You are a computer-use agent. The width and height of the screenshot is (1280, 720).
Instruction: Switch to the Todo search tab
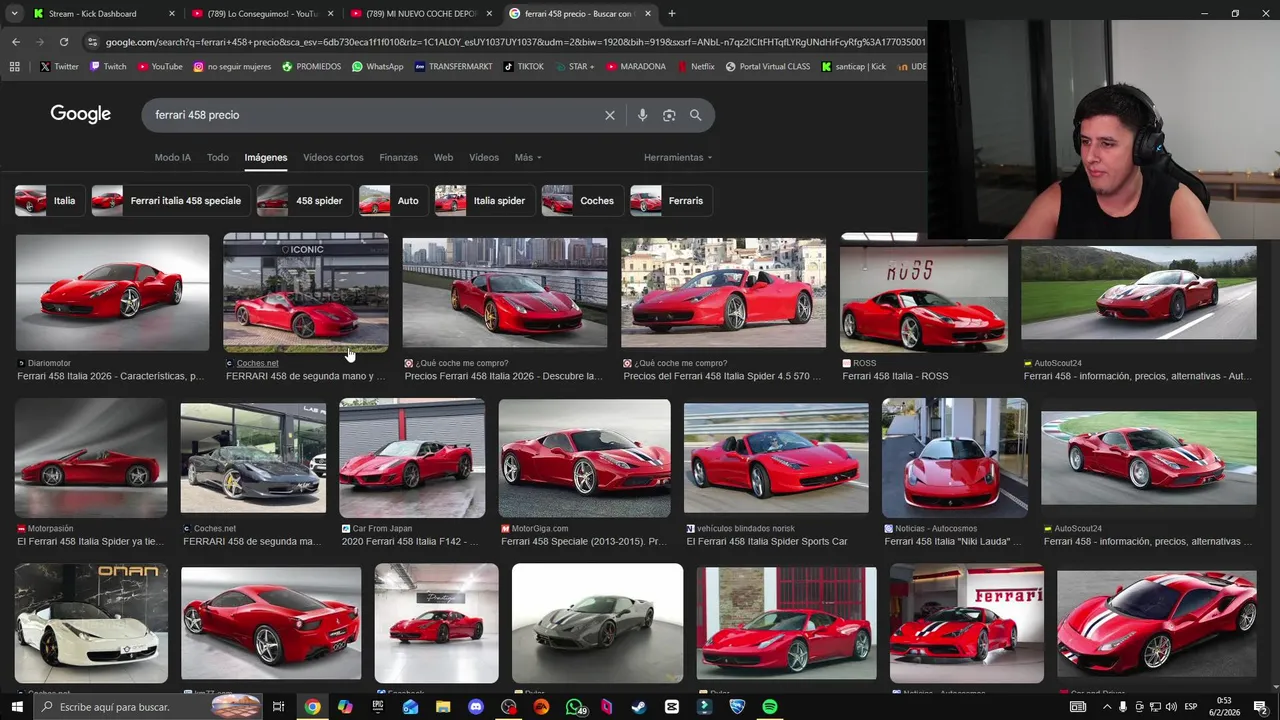217,157
